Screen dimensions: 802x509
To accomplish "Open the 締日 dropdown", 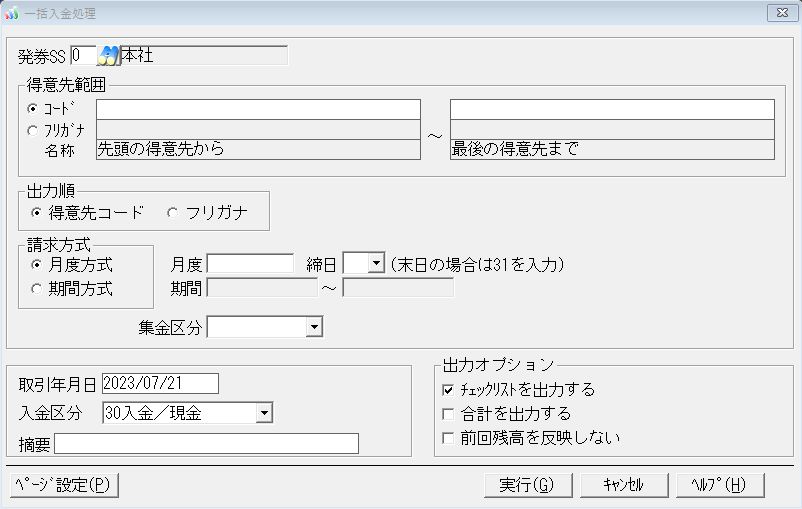I will (x=376, y=264).
